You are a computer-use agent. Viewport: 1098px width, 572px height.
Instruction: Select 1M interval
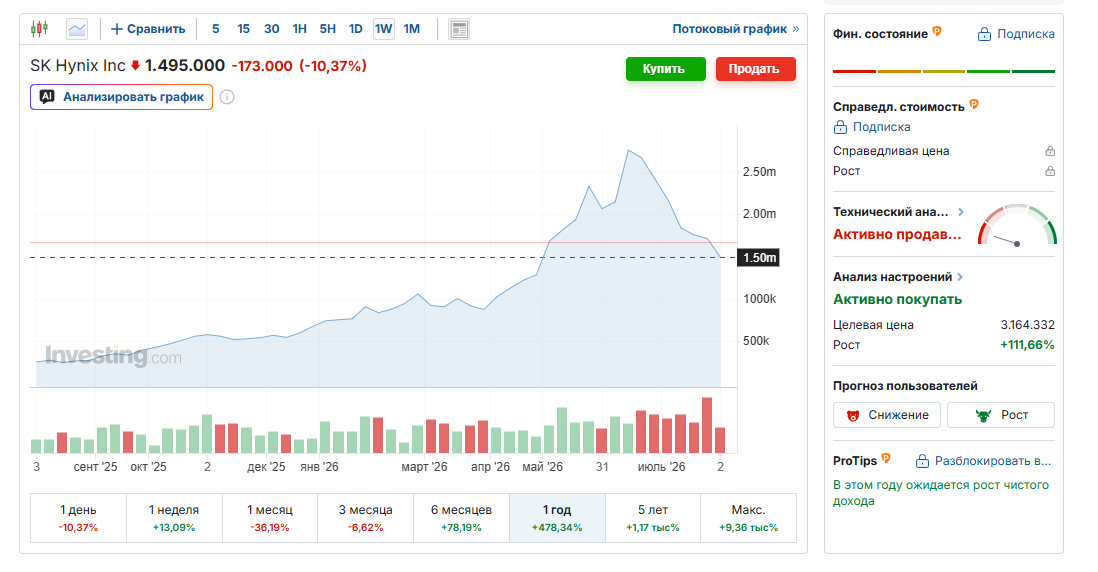[412, 29]
